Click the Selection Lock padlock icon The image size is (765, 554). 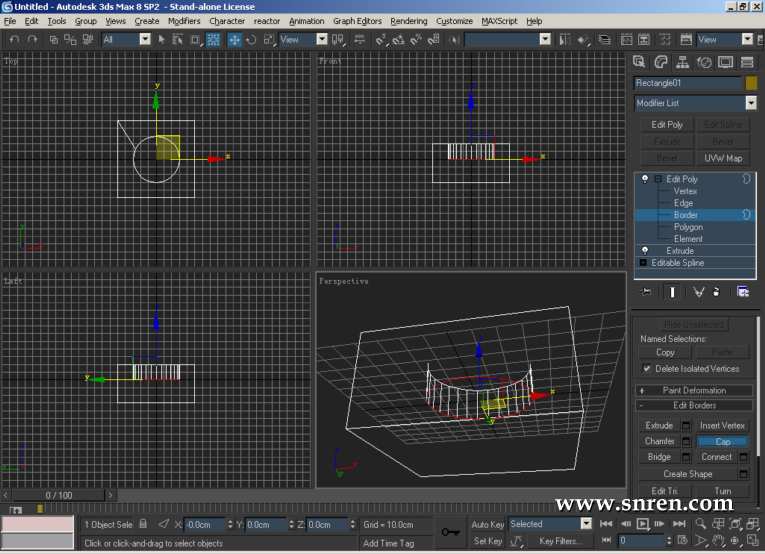pos(143,524)
